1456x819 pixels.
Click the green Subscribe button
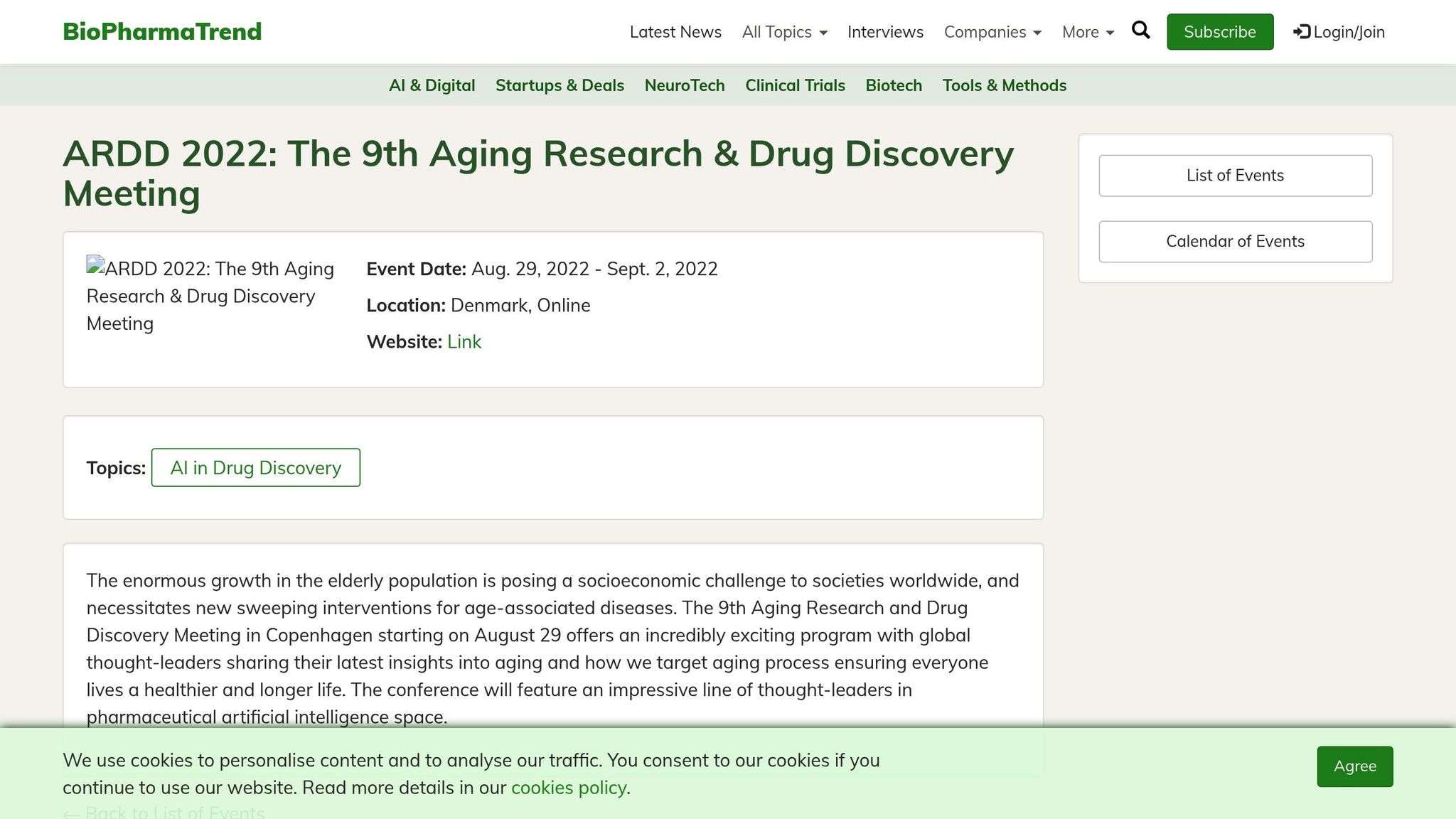click(x=1220, y=32)
